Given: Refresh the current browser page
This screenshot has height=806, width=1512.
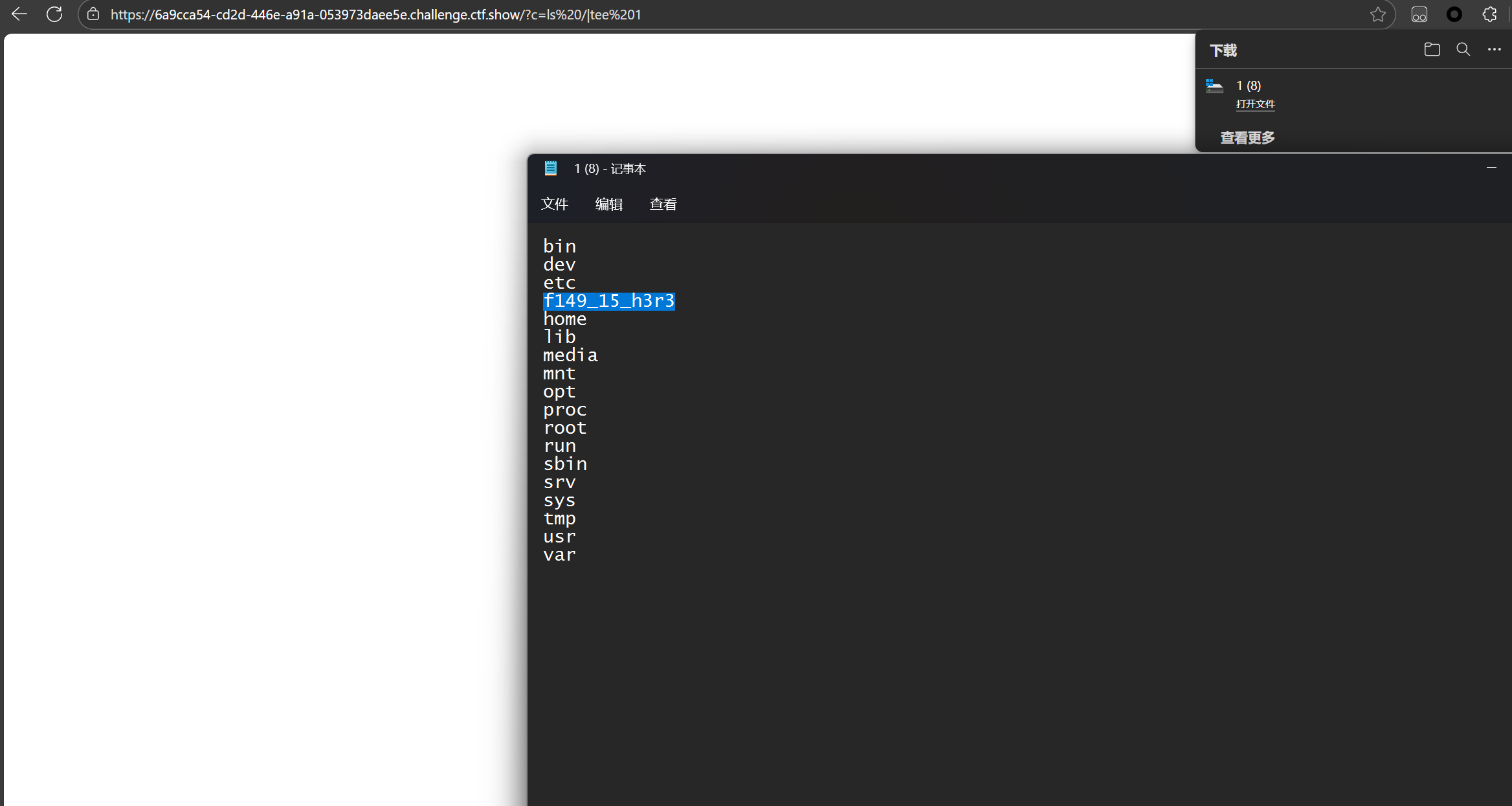Looking at the screenshot, I should 54,14.
